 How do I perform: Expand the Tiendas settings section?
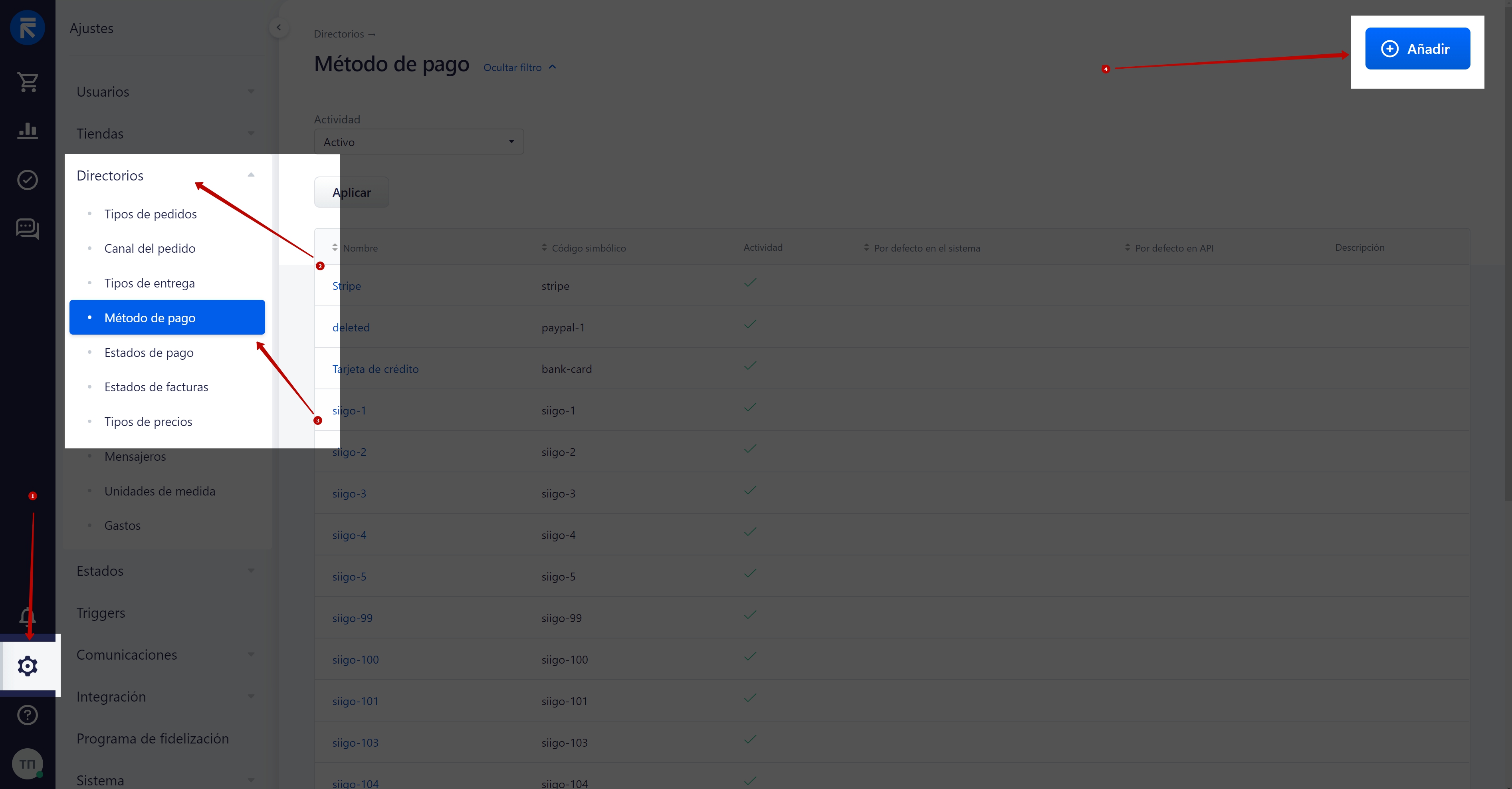(167, 134)
